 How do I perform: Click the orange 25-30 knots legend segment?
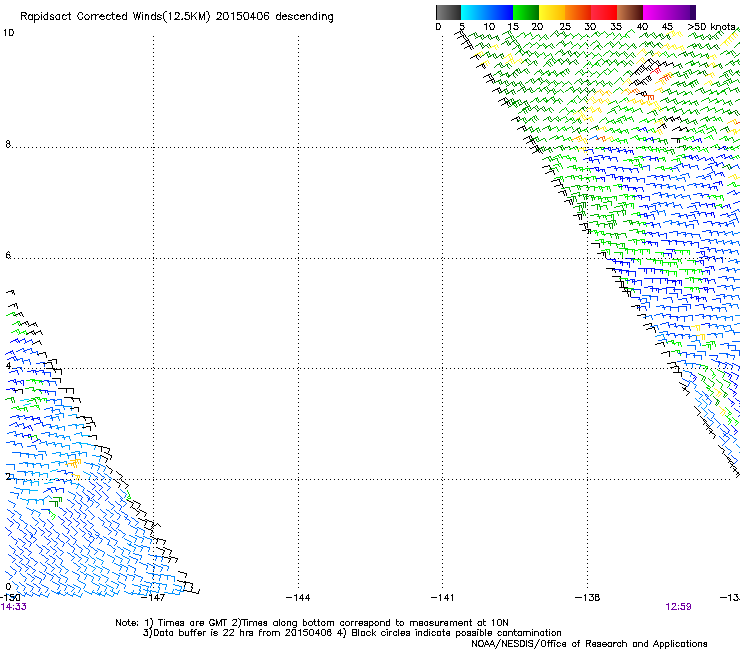[x=578, y=12]
